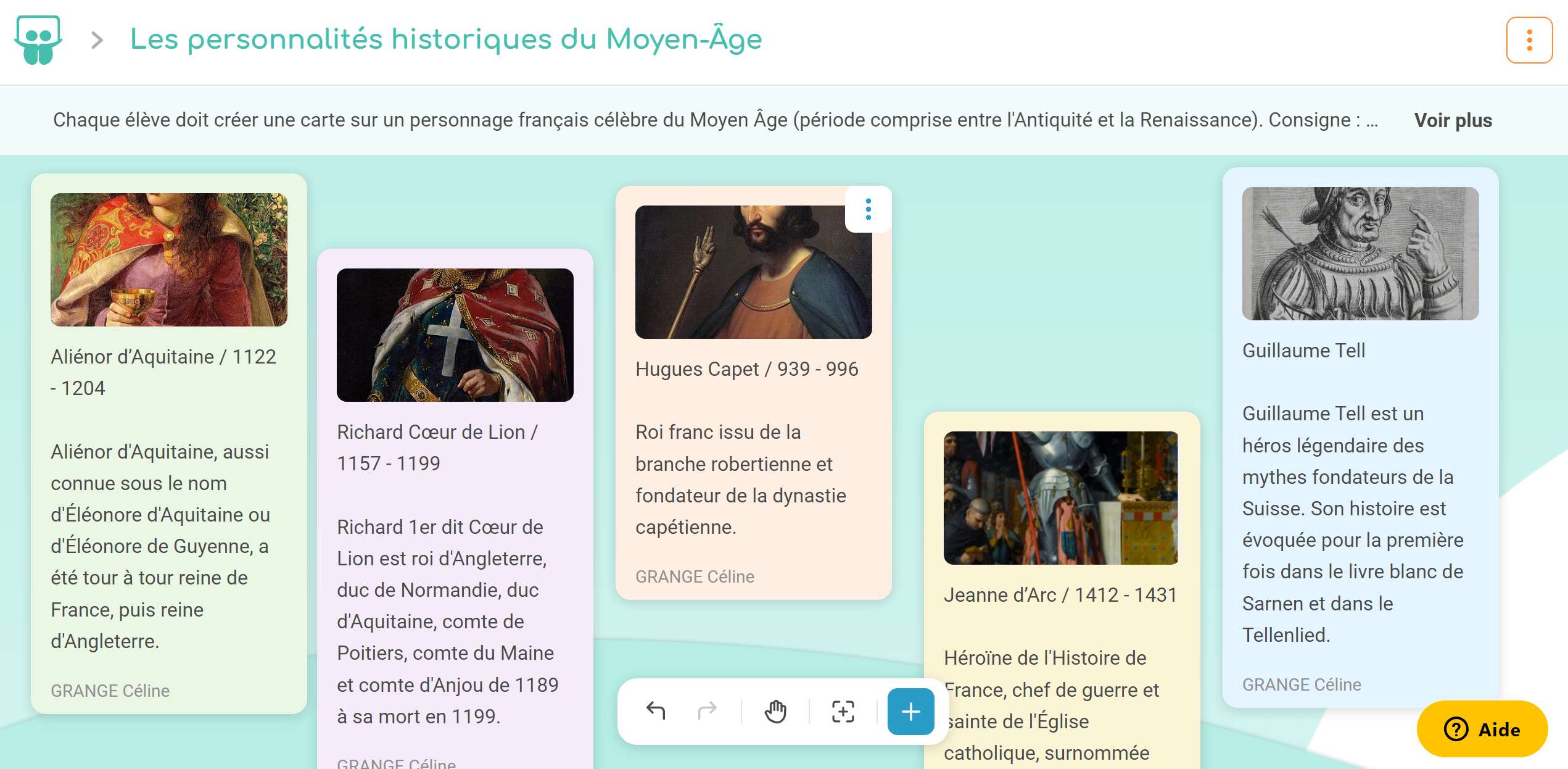This screenshot has height=769, width=1568.
Task: Open Guillaume Tell engraving thumbnail
Action: click(x=1360, y=254)
